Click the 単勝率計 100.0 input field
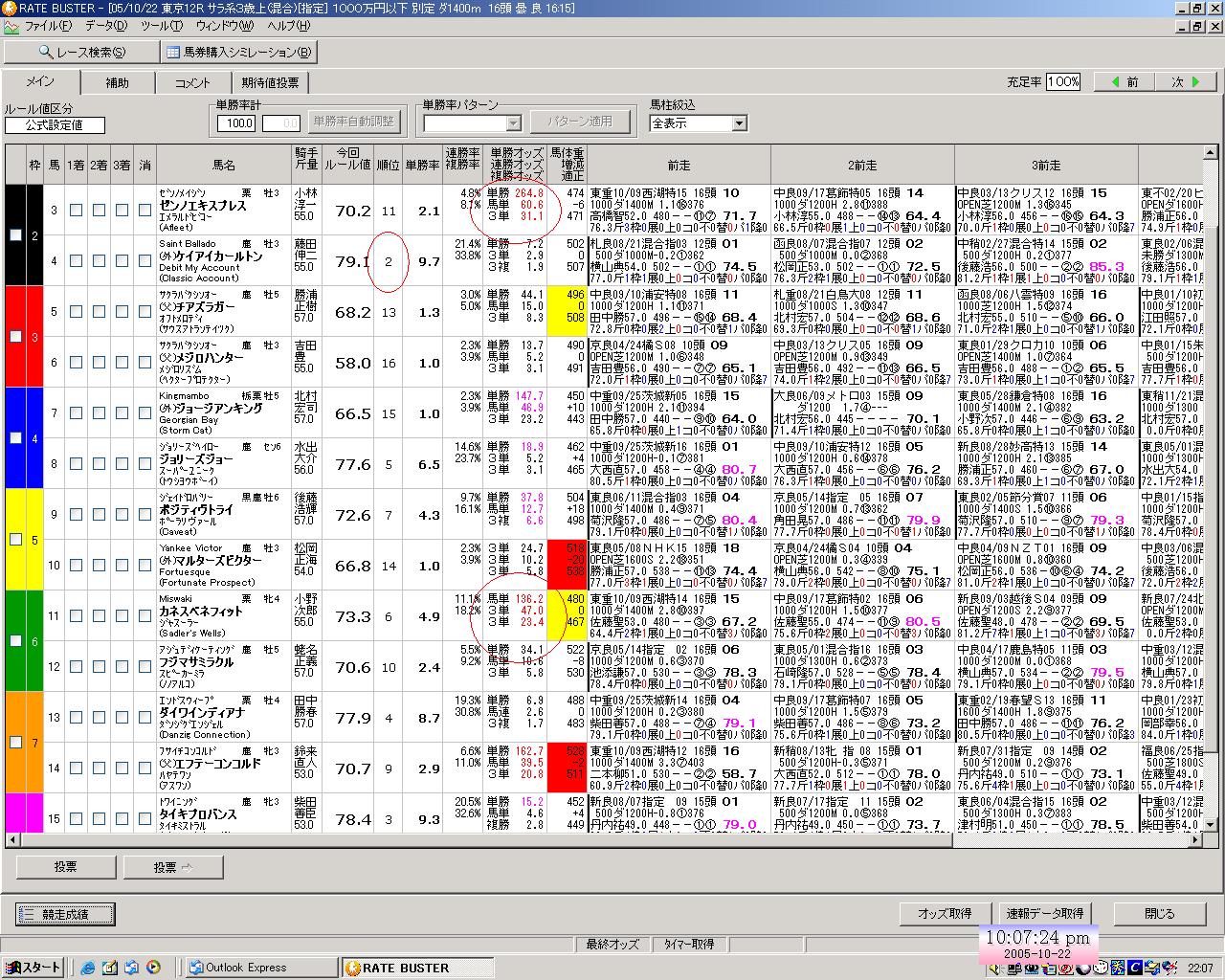This screenshot has width=1225, height=980. coord(235,123)
